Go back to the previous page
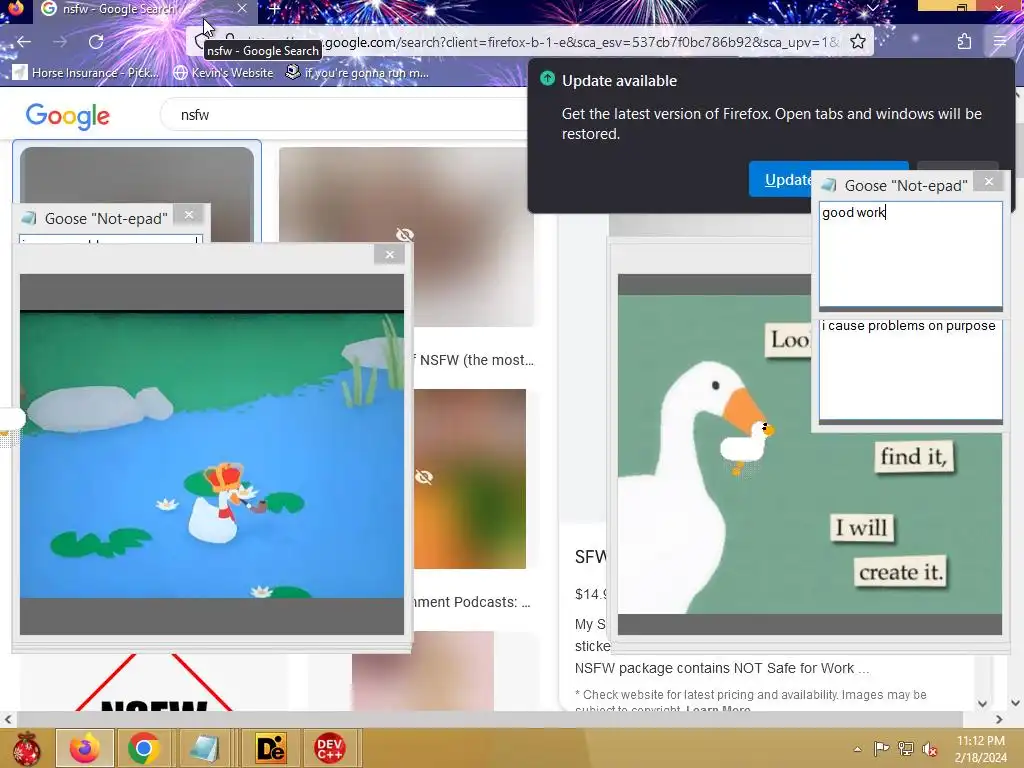 point(24,42)
